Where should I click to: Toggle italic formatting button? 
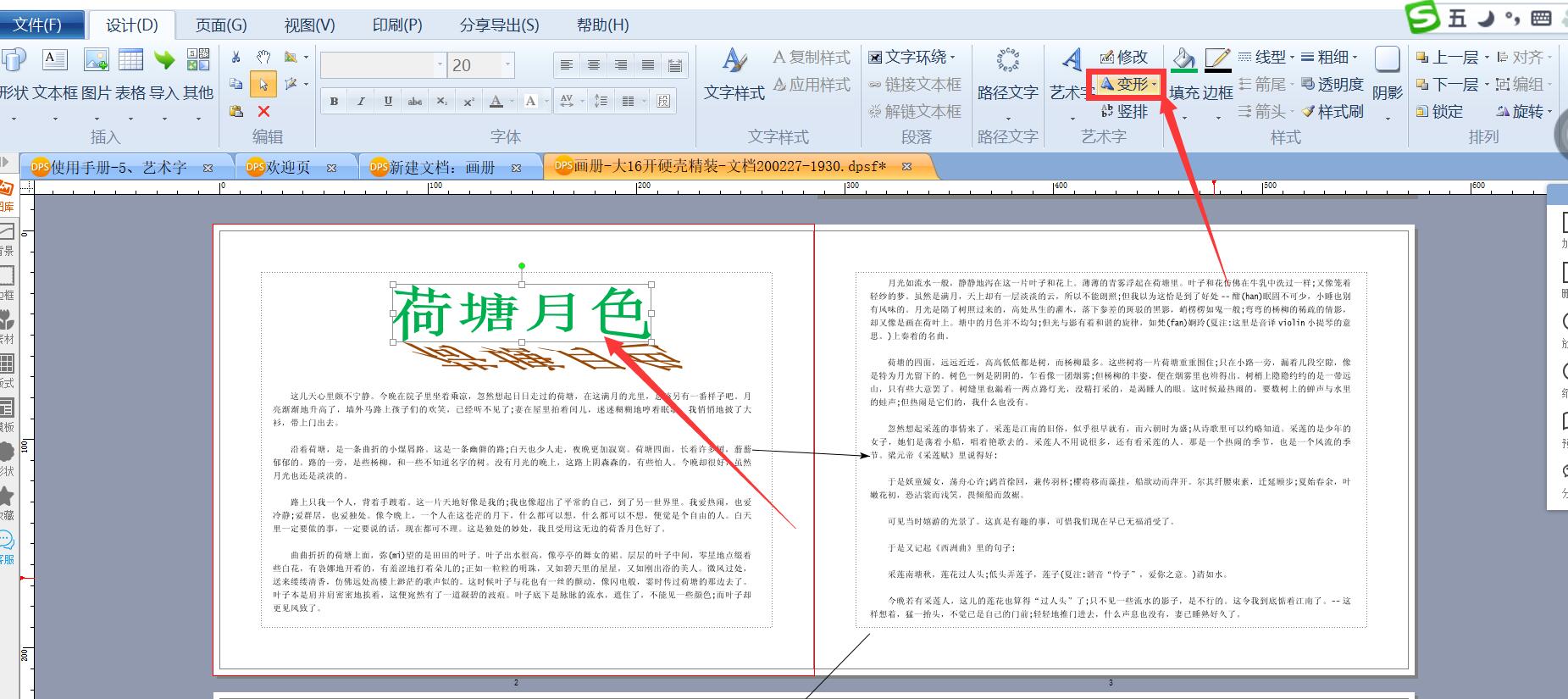tap(361, 101)
